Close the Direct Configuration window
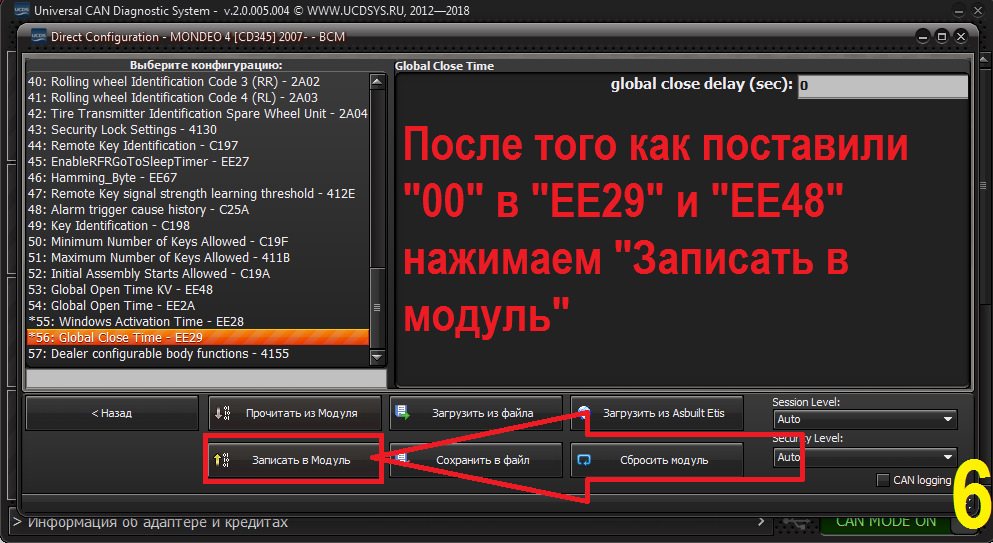This screenshot has width=993, height=543. coord(961,37)
